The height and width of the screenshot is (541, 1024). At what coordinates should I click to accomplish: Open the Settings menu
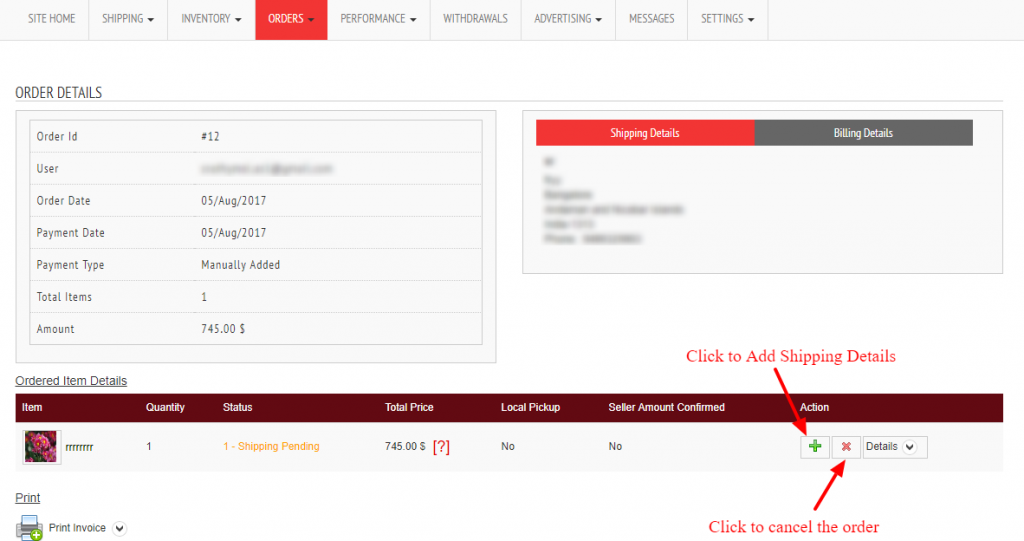pyautogui.click(x=728, y=19)
